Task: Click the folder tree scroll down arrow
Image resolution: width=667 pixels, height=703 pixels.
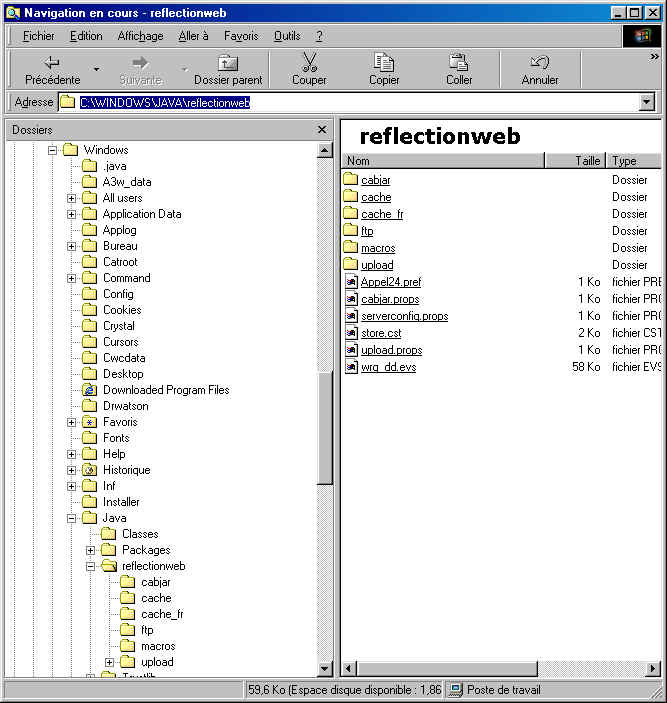Action: 324,669
